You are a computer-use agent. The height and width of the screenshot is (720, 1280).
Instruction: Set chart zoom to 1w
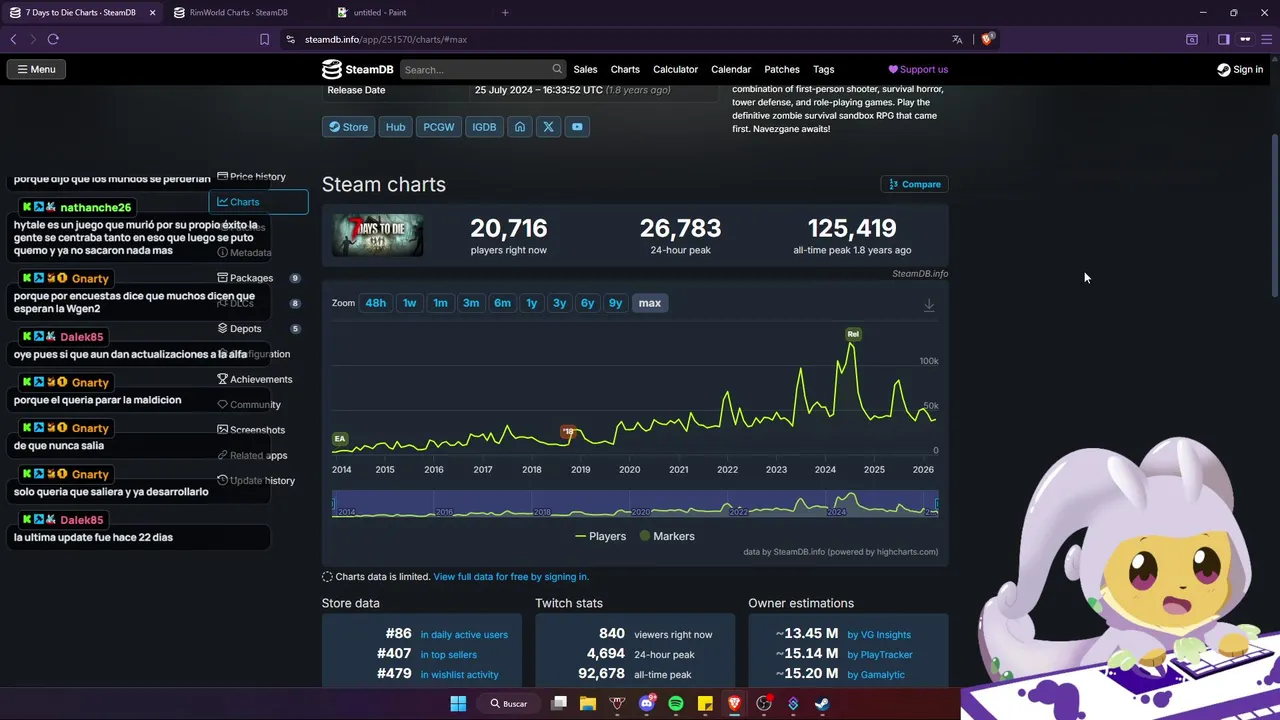point(409,303)
